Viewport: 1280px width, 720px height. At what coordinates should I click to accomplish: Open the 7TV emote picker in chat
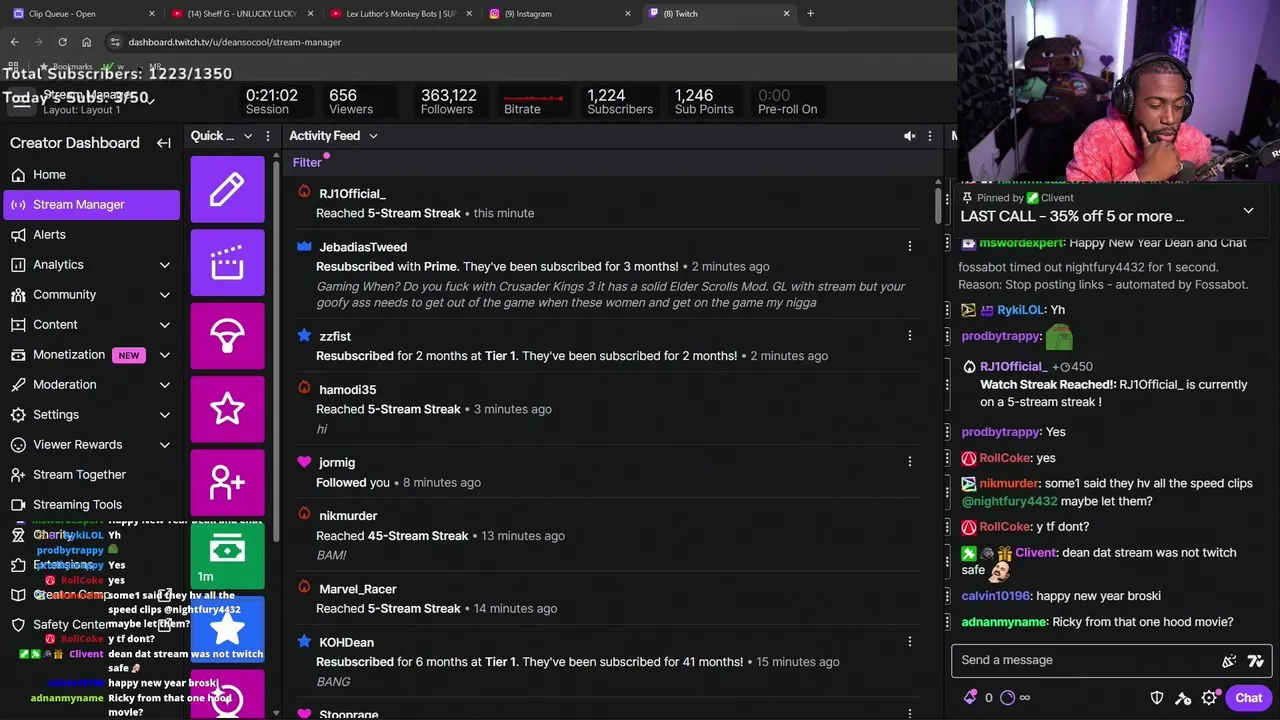1256,660
